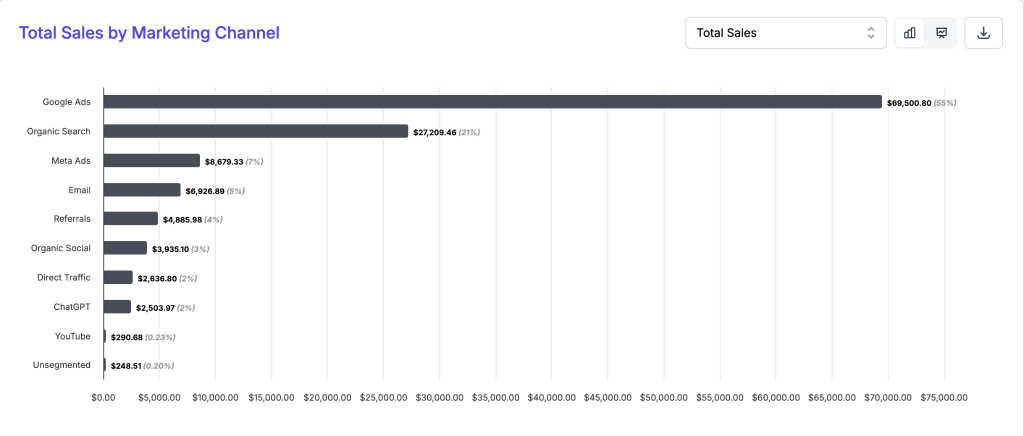
Task: Switch to bar chart view icon
Action: 910,33
